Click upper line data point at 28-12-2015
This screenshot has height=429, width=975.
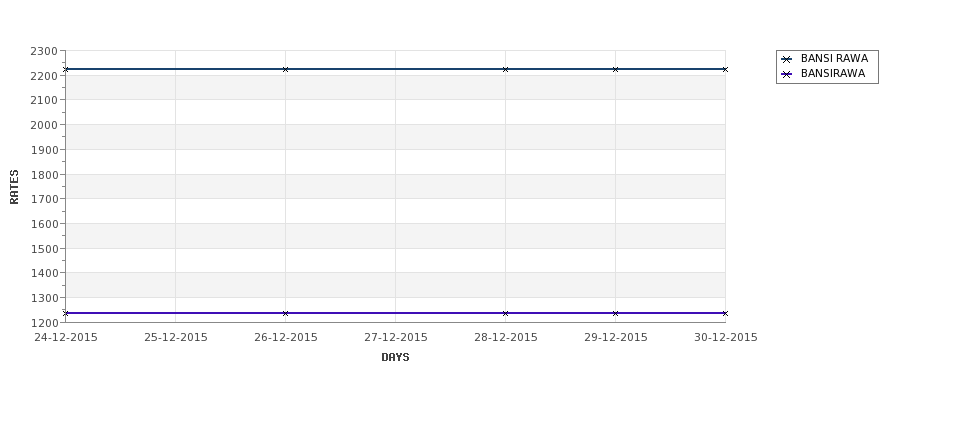(505, 69)
